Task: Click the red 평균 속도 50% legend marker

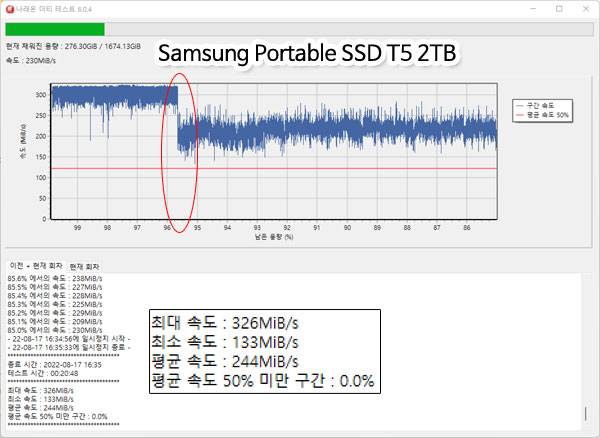Action: coord(518,113)
